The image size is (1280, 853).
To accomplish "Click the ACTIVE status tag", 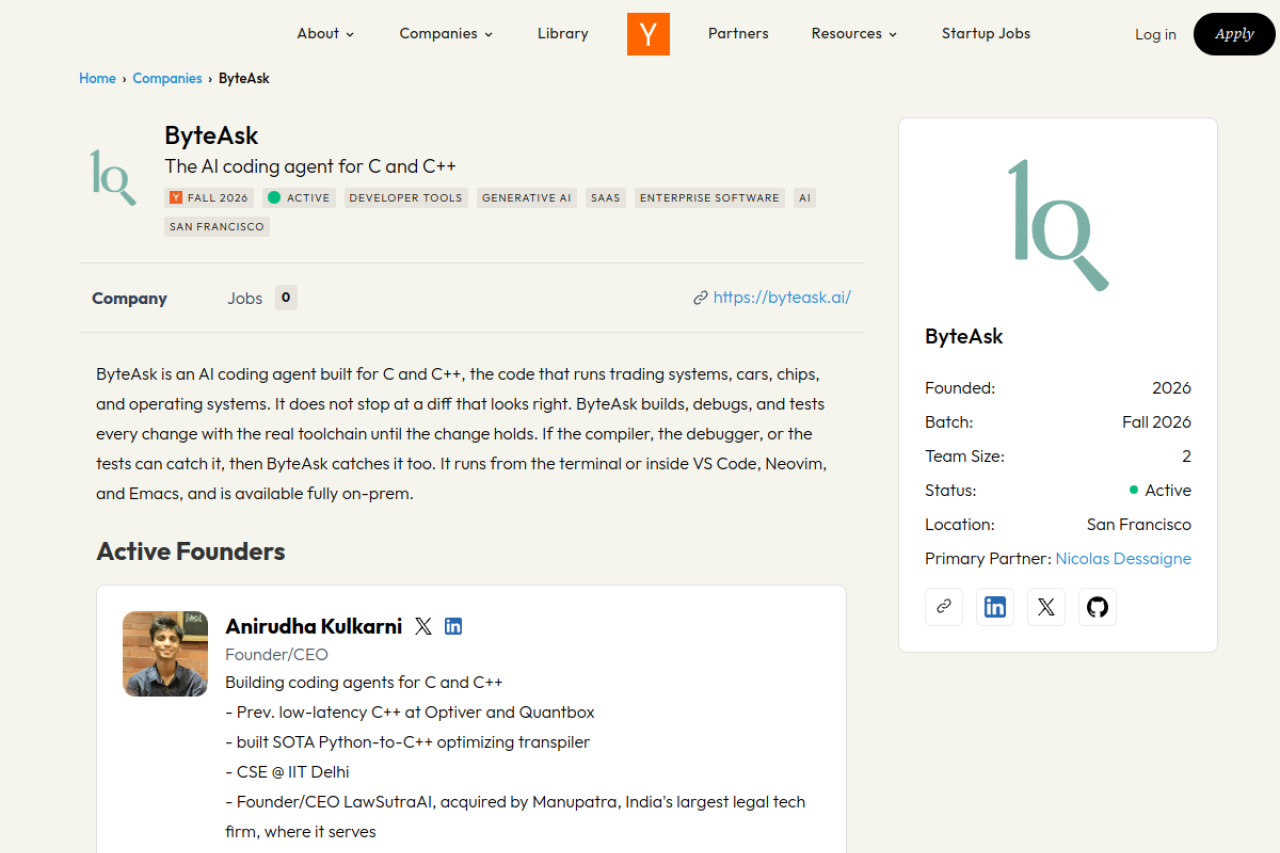I will click(x=299, y=198).
